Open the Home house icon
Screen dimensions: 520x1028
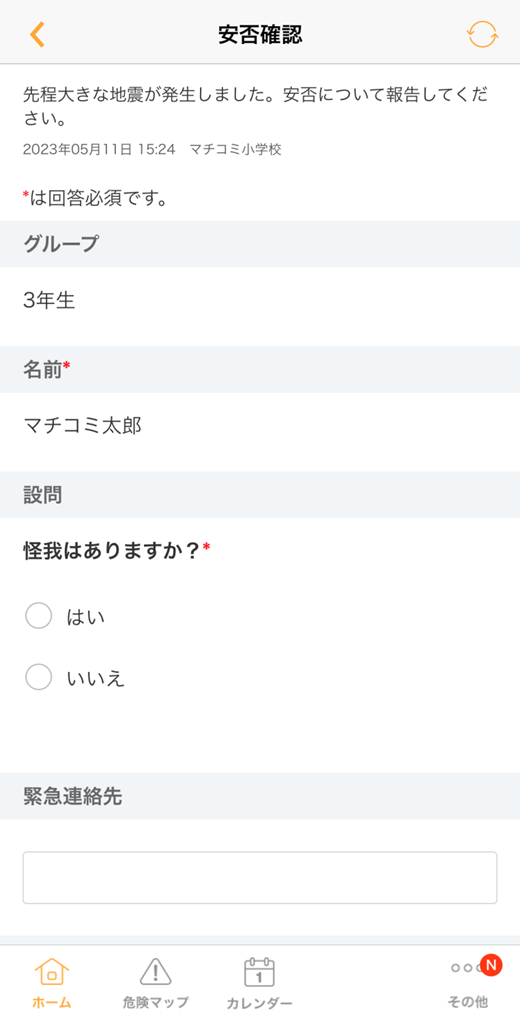click(x=52, y=972)
